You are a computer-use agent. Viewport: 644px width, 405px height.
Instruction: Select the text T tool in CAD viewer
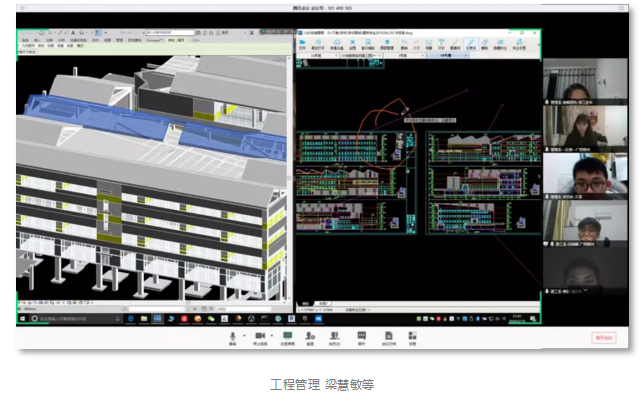[441, 42]
